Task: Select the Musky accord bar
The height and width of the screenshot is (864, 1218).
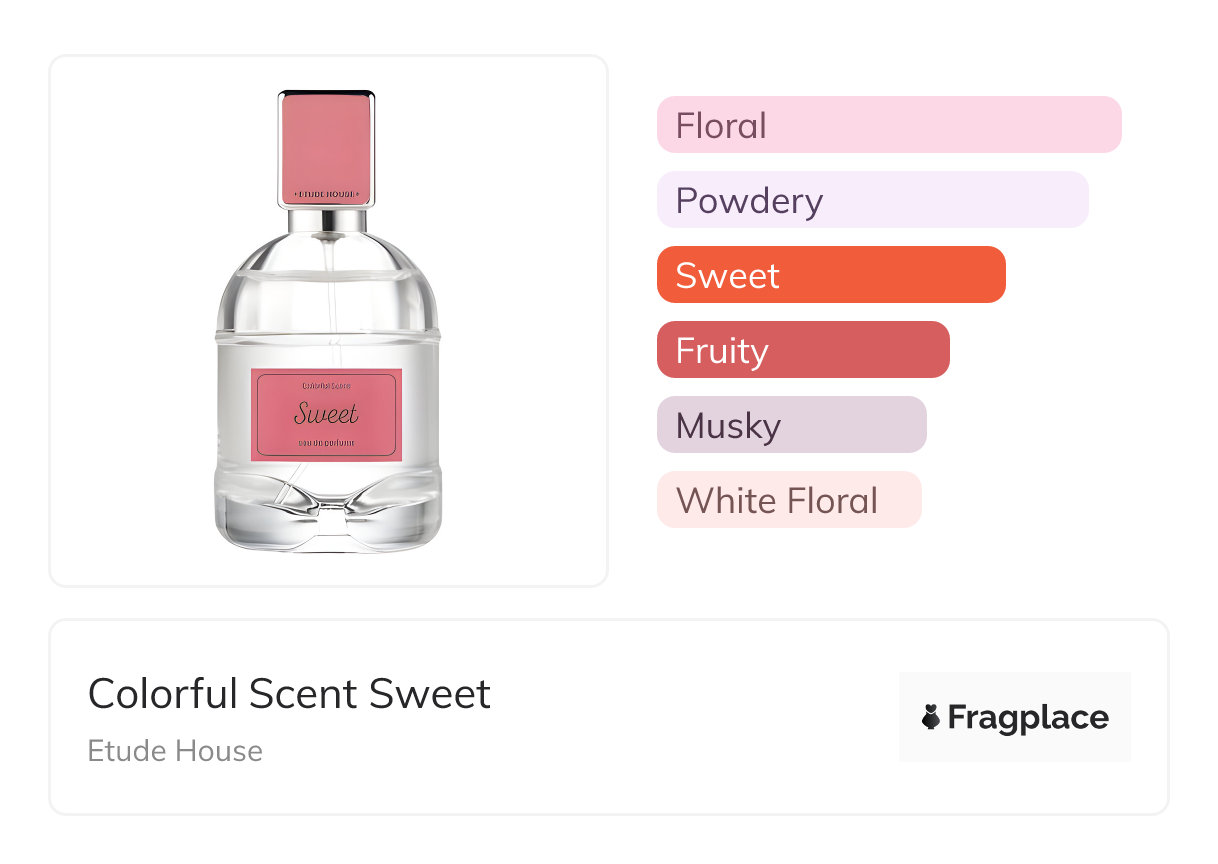Action: [791, 425]
